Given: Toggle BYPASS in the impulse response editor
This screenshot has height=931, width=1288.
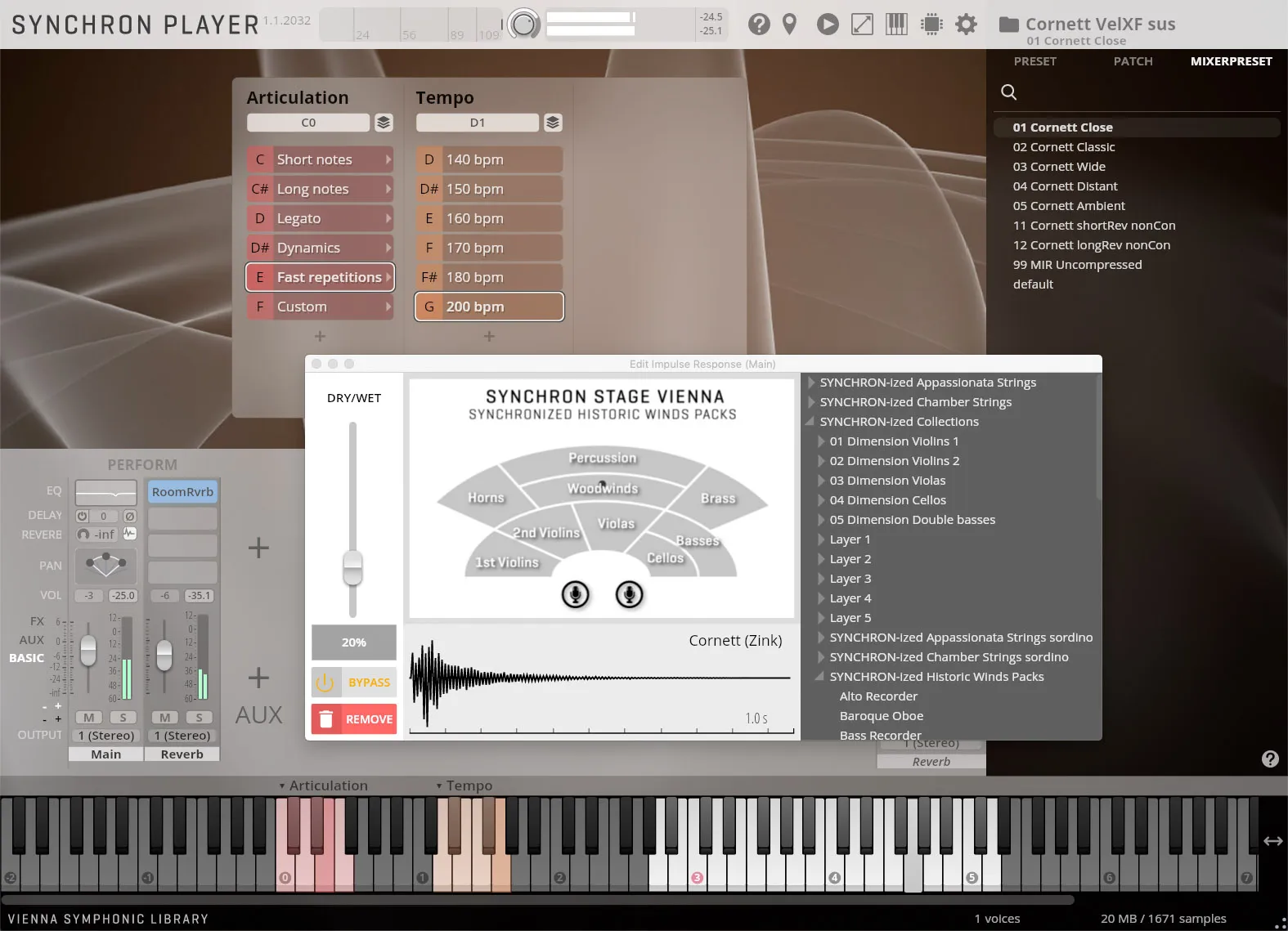Looking at the screenshot, I should point(354,683).
